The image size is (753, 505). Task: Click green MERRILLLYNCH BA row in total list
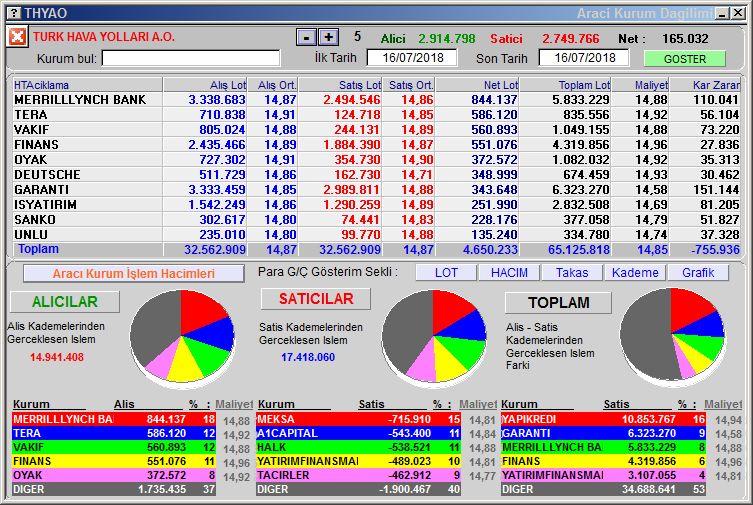[x=603, y=447]
